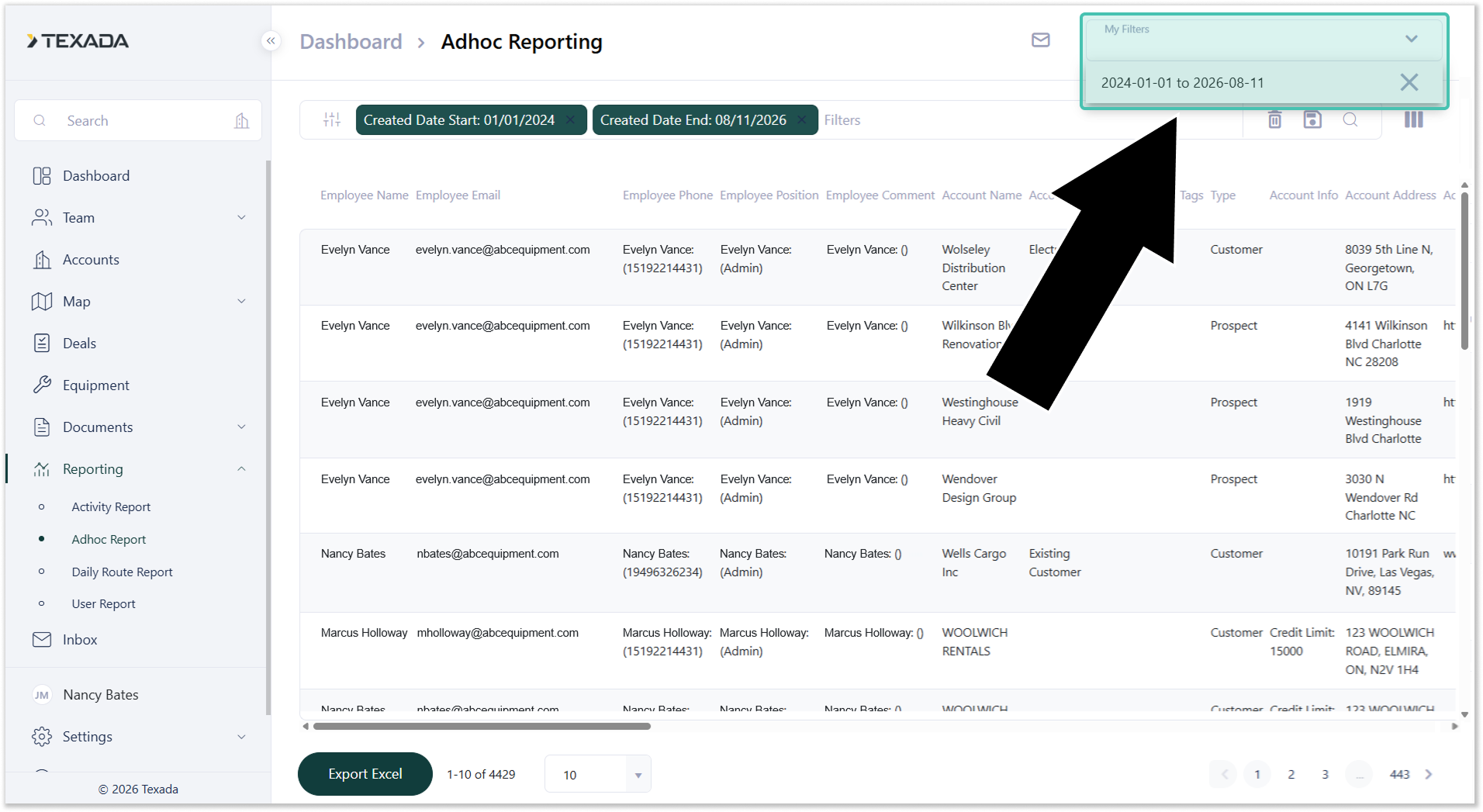Click the Wells Cargo Inc account cell
This screenshot has height=812, width=1483.
coord(974,563)
